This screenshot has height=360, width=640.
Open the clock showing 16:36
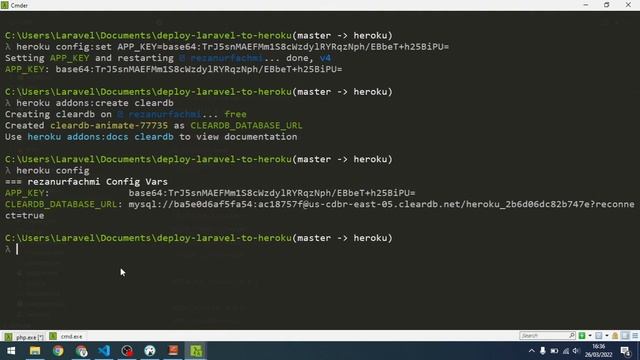(x=599, y=351)
